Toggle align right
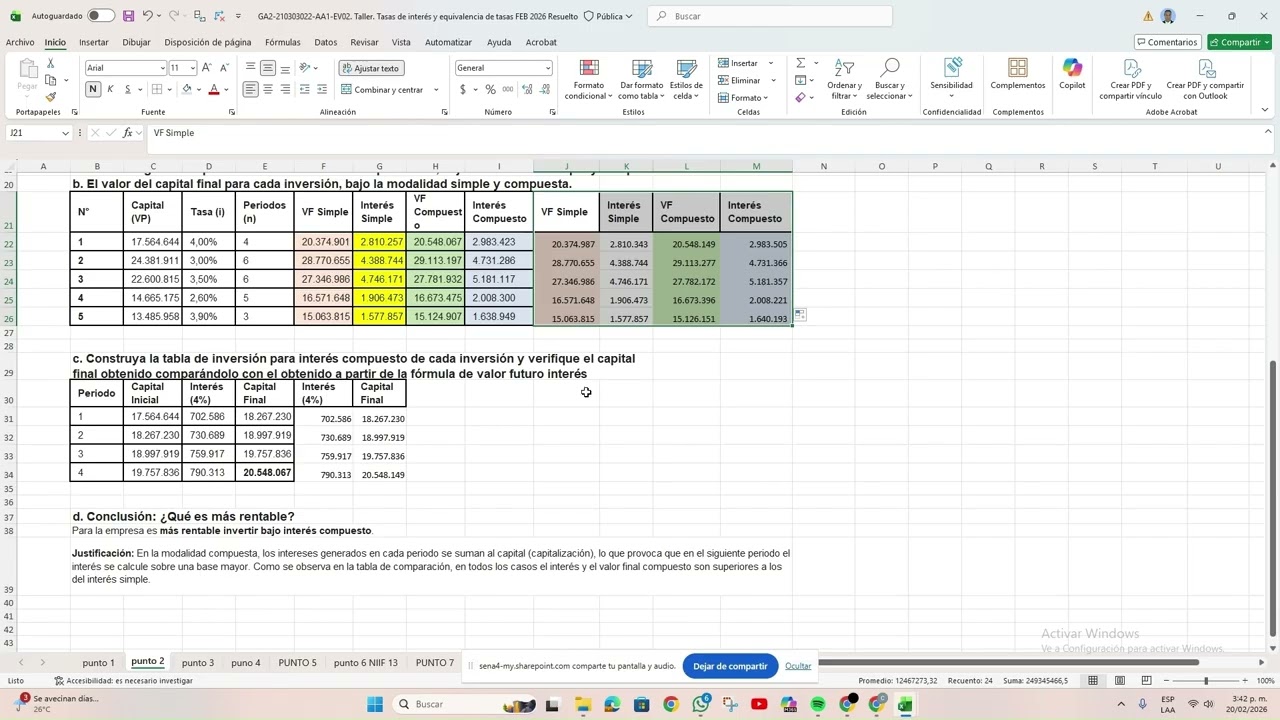This screenshot has width=1280, height=720. (x=285, y=89)
